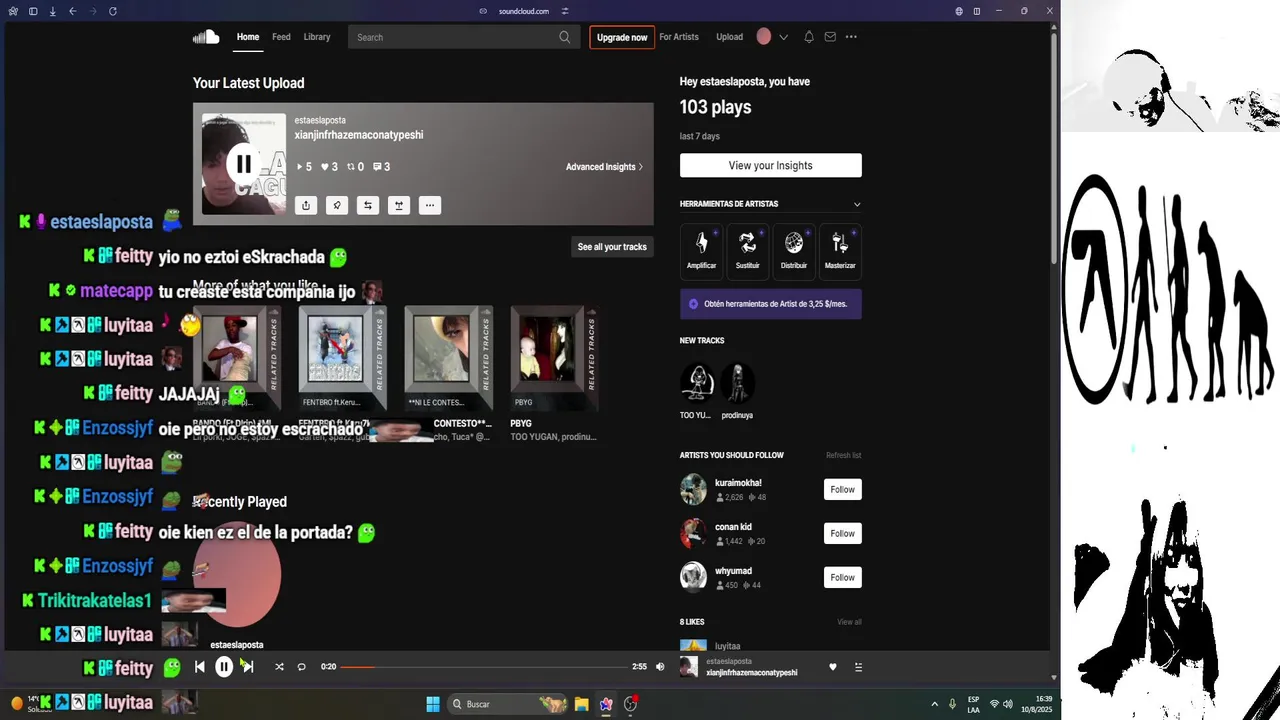Follow kuraimokha!

842,489
